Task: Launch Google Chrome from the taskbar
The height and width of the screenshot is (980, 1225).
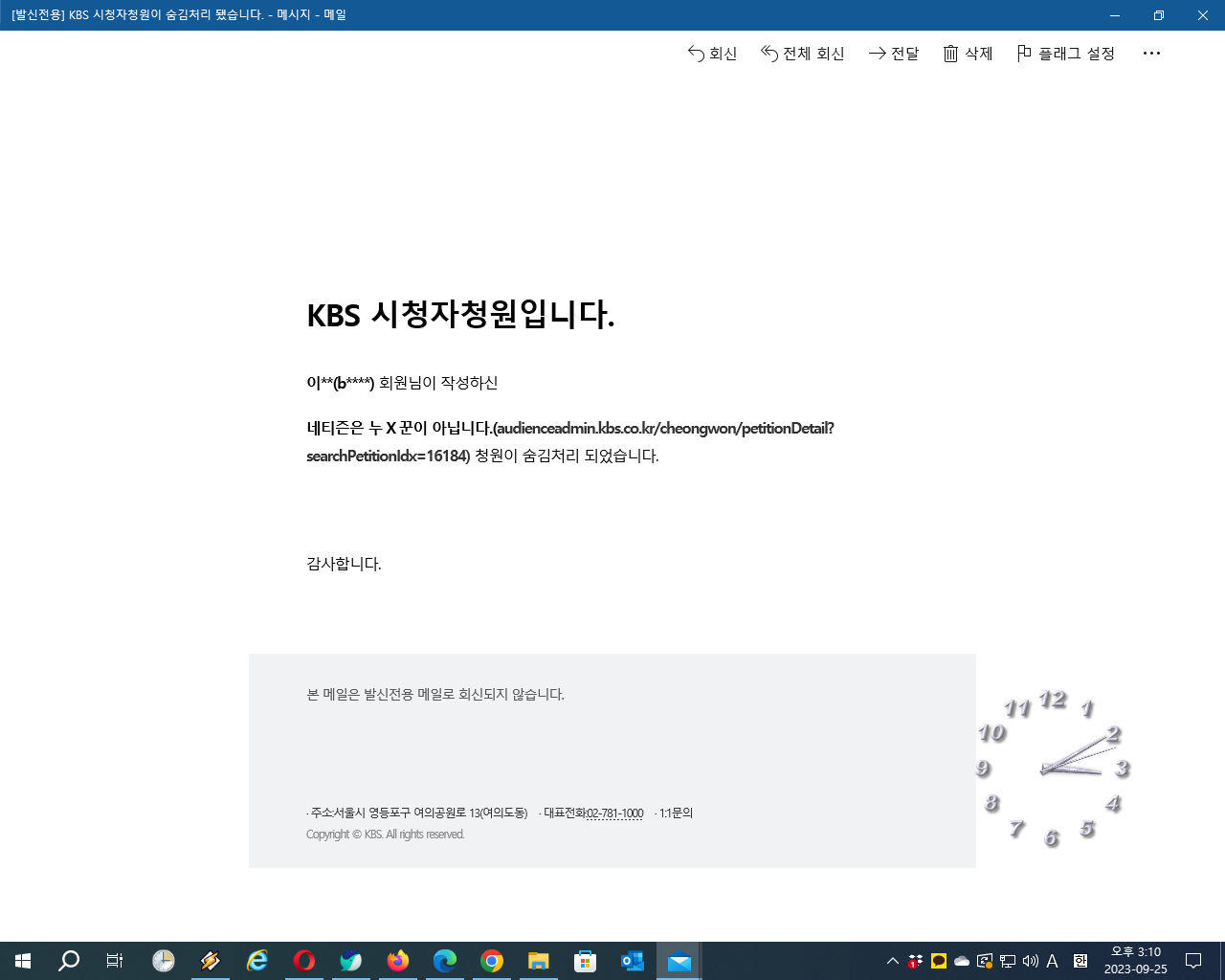Action: (x=492, y=961)
